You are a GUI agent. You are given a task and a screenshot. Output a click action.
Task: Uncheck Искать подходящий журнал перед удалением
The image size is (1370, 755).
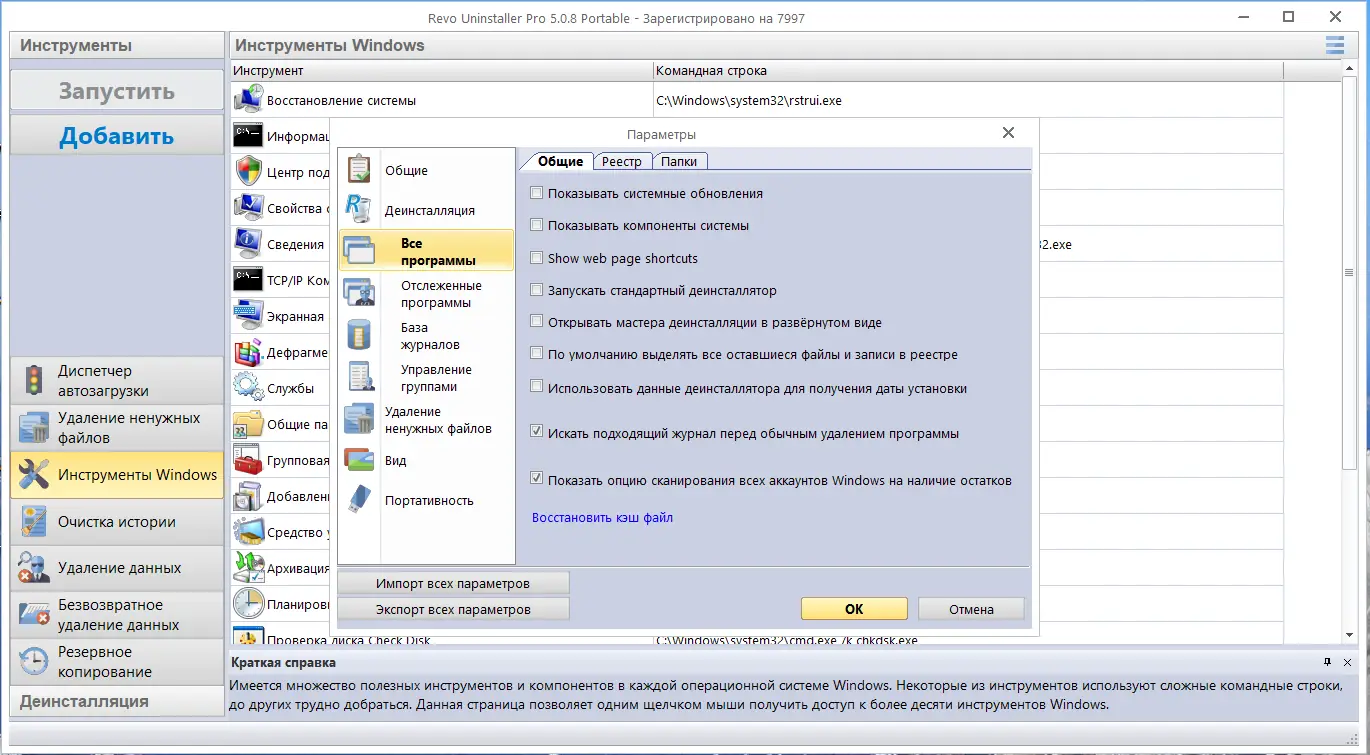coord(538,433)
